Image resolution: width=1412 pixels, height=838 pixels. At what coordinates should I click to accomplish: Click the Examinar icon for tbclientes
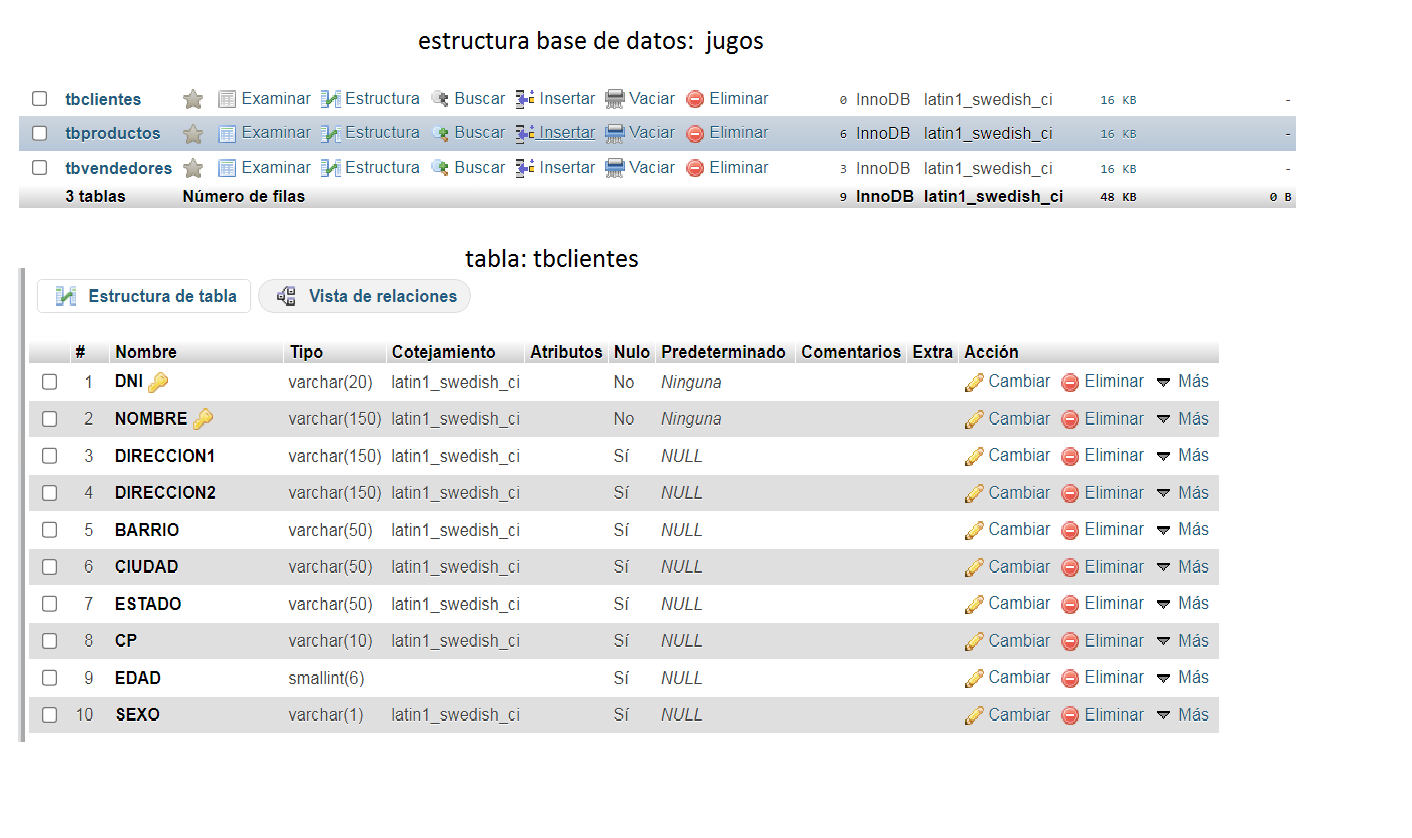click(227, 99)
